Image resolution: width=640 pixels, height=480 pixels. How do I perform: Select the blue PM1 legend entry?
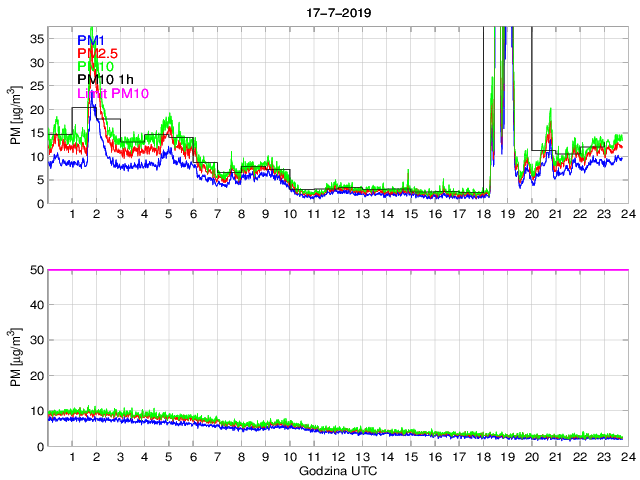[91, 40]
